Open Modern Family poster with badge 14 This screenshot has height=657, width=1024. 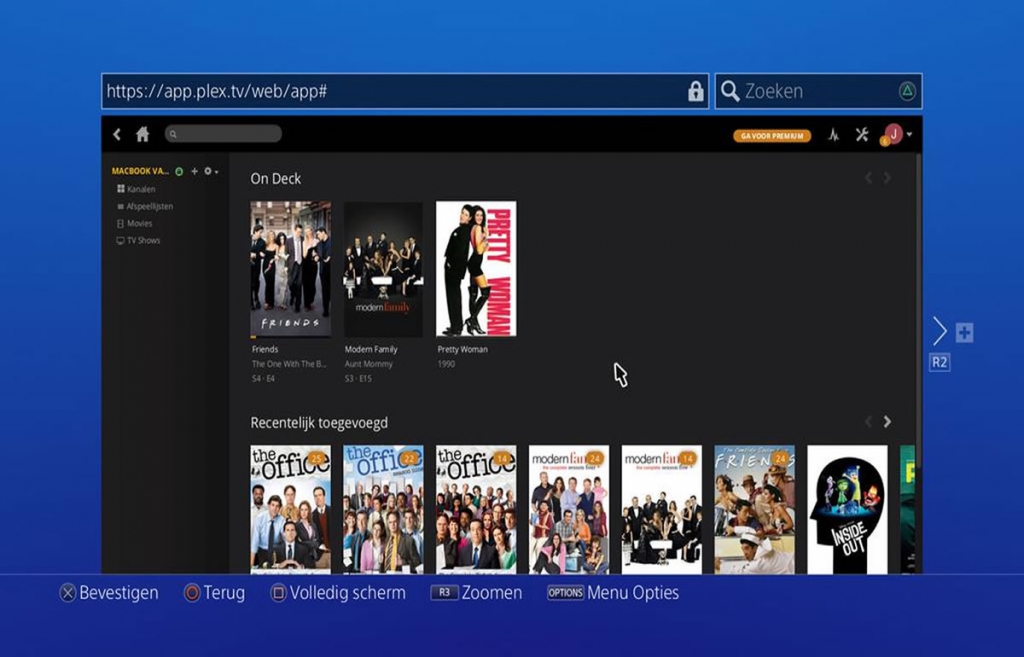662,509
